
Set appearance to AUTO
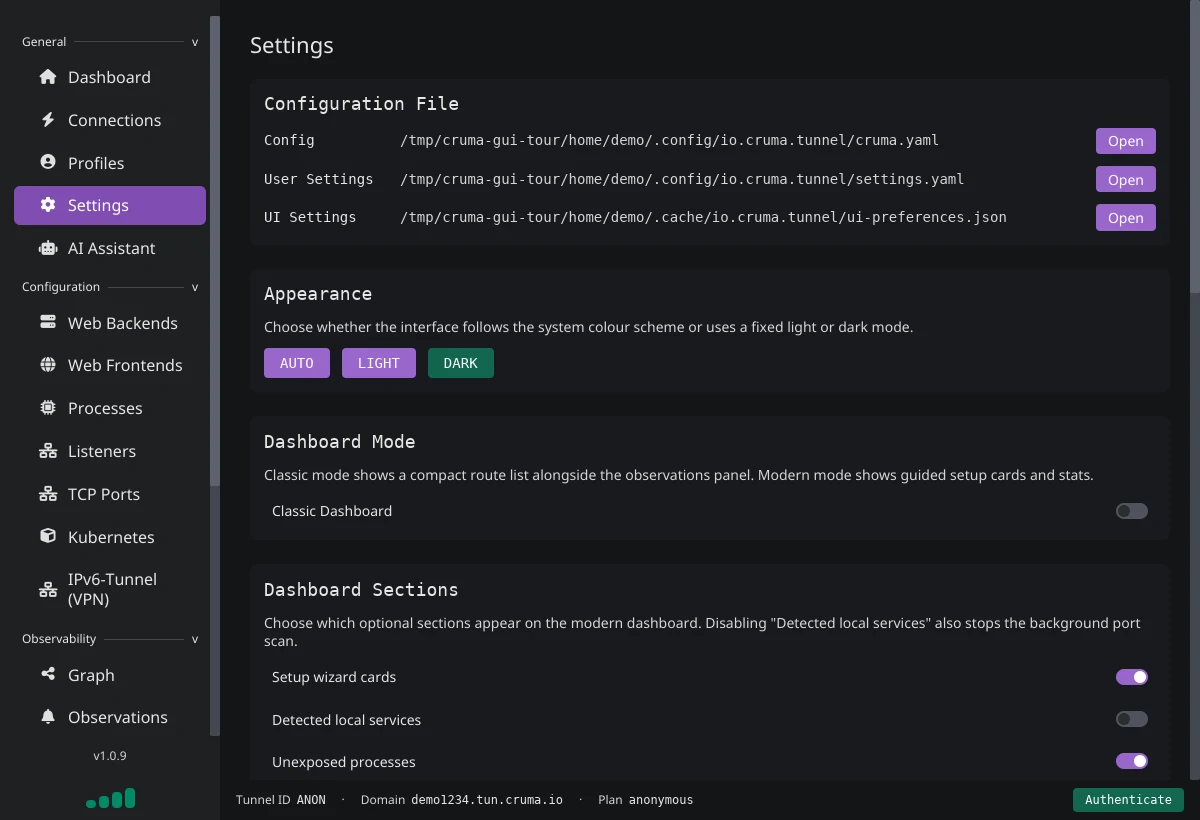pos(297,363)
